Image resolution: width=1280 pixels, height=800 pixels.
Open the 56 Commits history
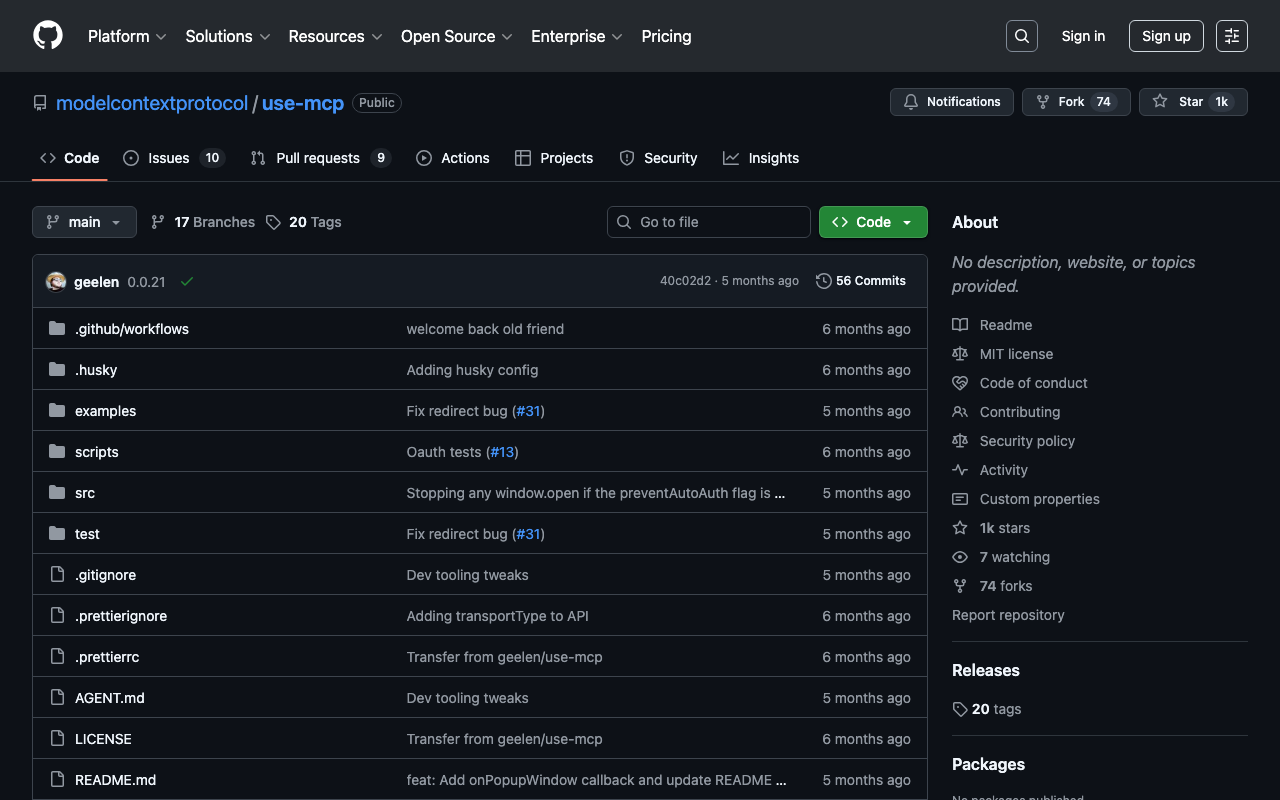[x=861, y=281]
